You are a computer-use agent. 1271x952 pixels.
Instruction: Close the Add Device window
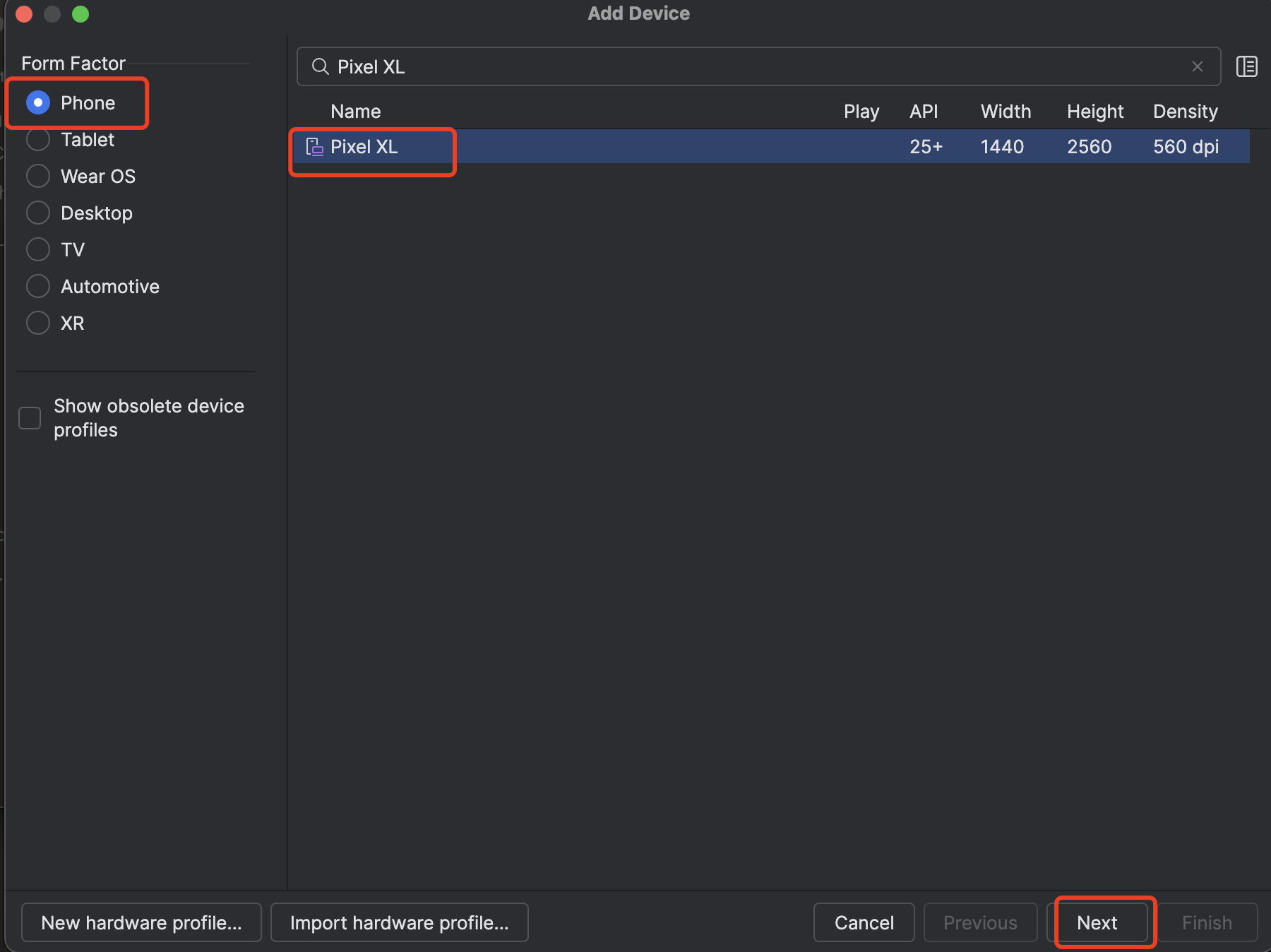(24, 14)
